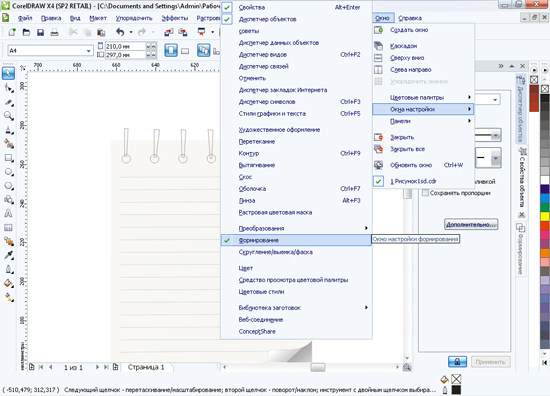
Task: Click the New document icon
Action: coord(12,32)
